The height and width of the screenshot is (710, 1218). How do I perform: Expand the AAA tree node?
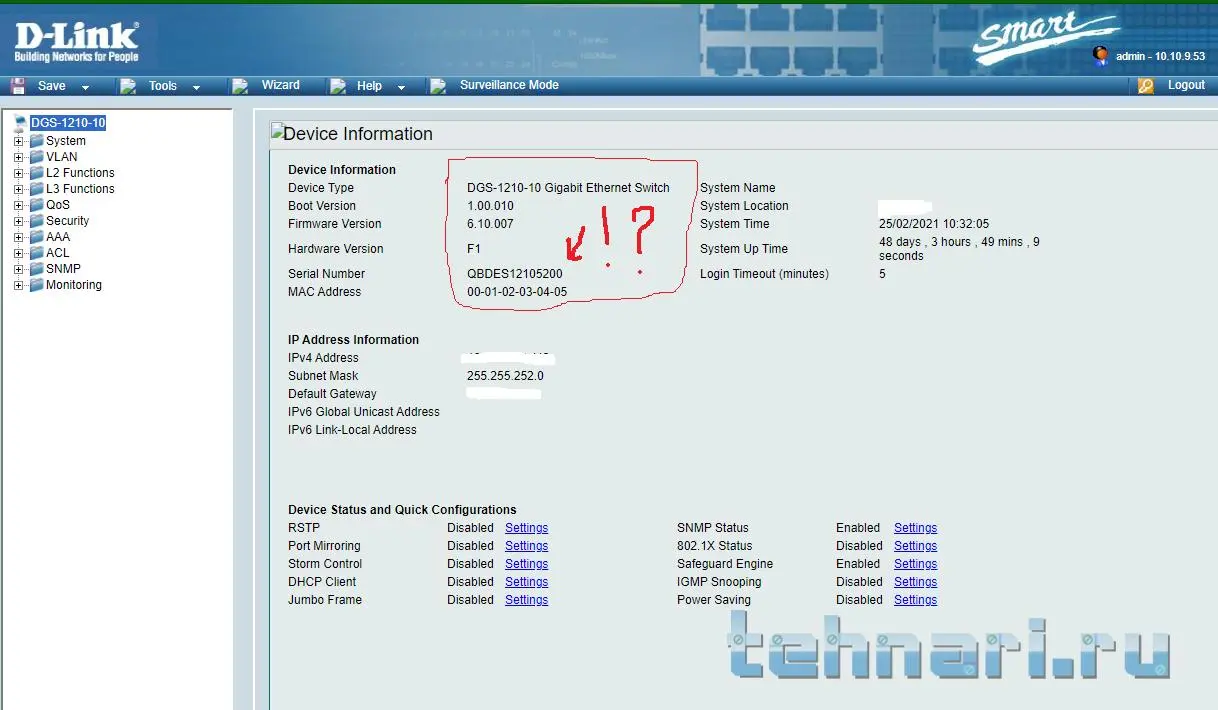coord(19,237)
